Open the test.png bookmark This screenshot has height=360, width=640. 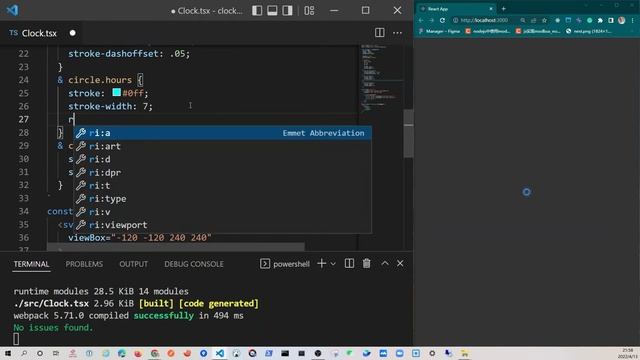(x=589, y=31)
